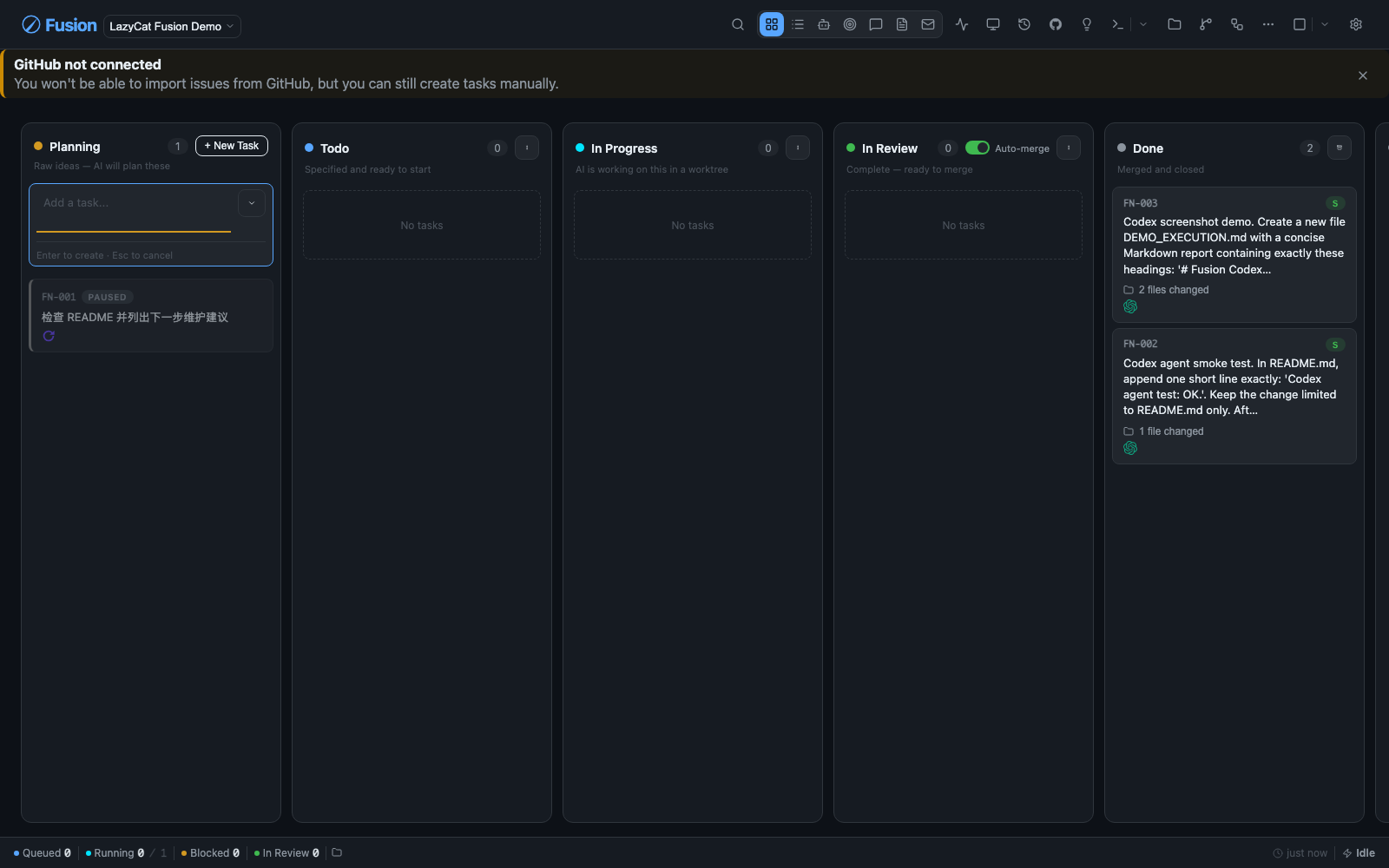
Task: Click the Todo column title
Action: (x=334, y=148)
